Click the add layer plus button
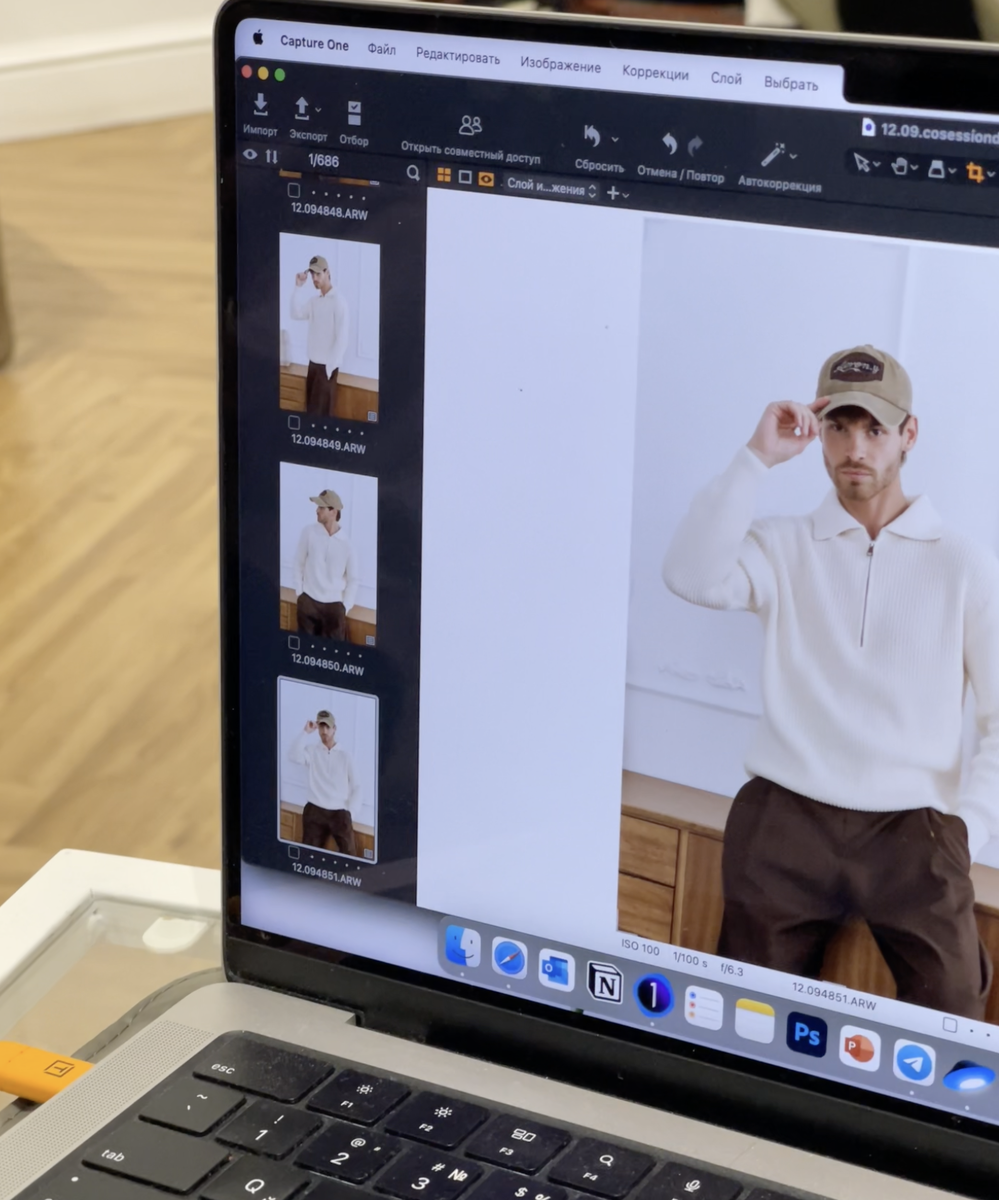The height and width of the screenshot is (1200, 999). coord(613,192)
